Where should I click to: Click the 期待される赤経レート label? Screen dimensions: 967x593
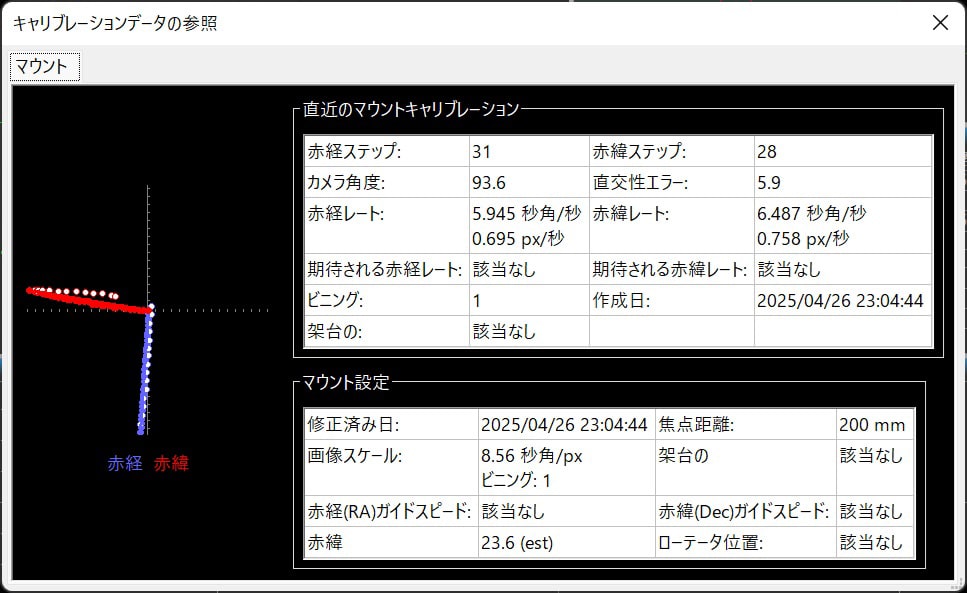pos(384,269)
